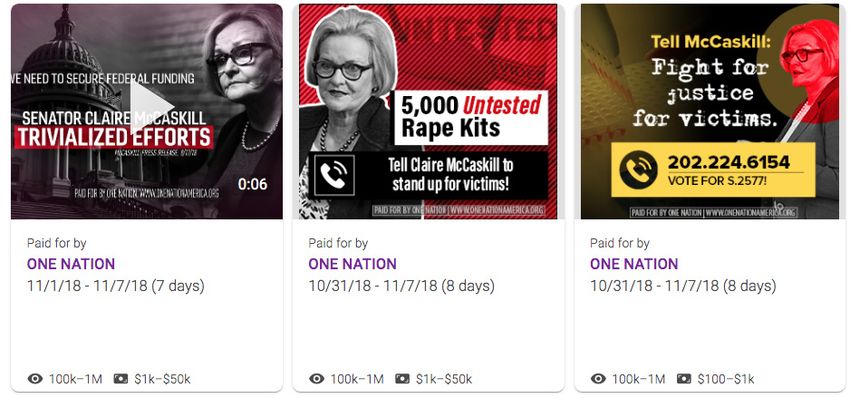Click the eye impressions icon on first card

[x=35, y=379]
